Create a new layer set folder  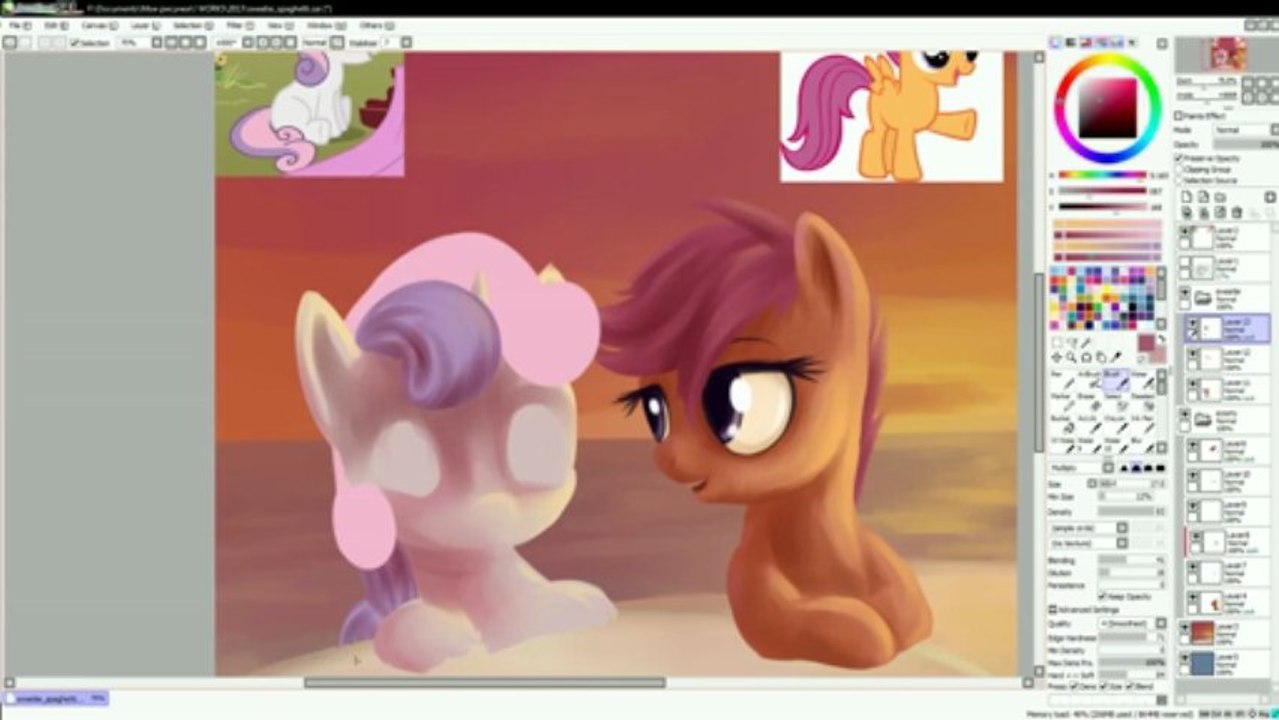pyautogui.click(x=1220, y=197)
